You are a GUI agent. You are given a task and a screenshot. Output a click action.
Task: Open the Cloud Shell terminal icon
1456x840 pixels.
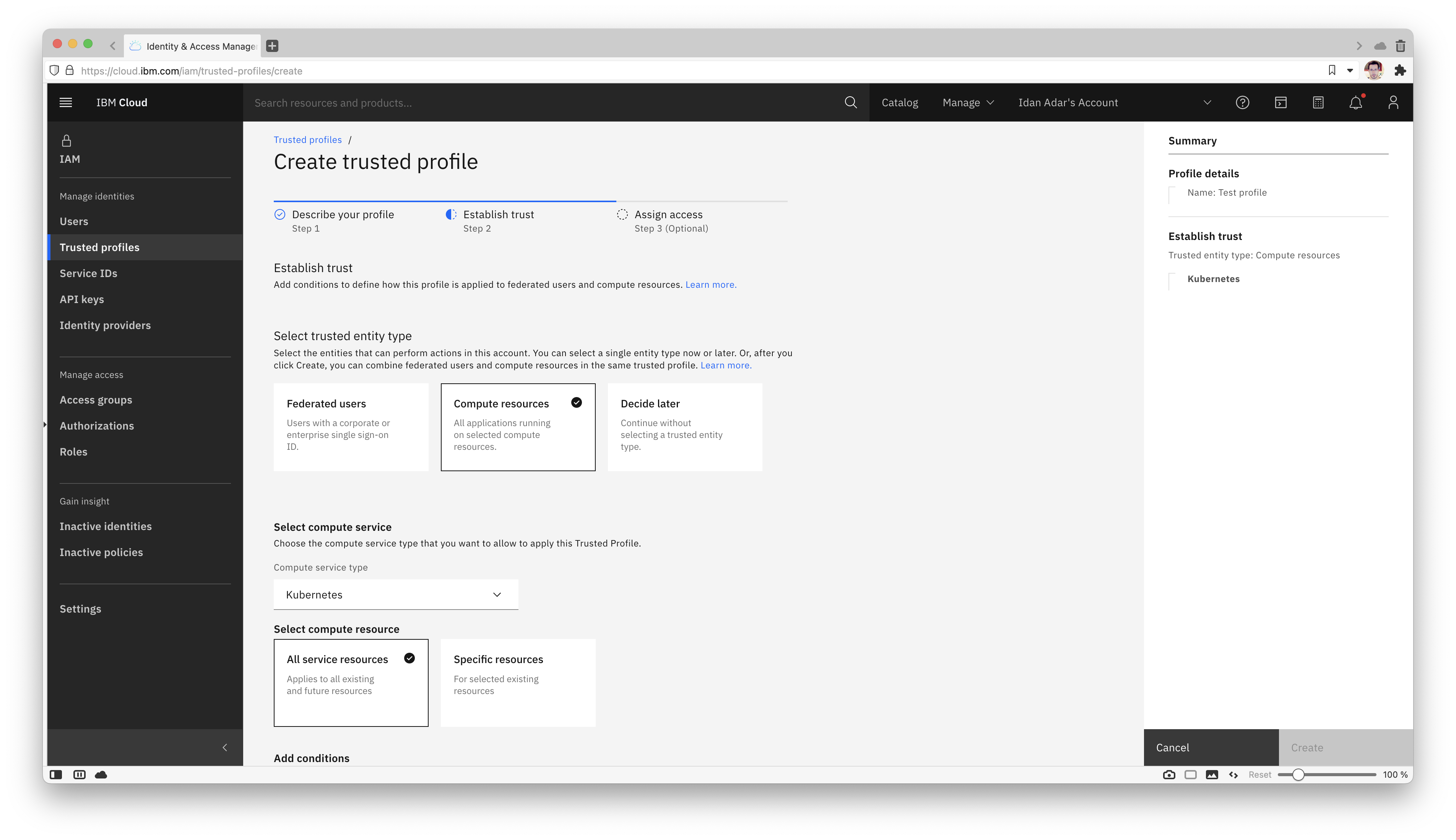pyautogui.click(x=1280, y=102)
